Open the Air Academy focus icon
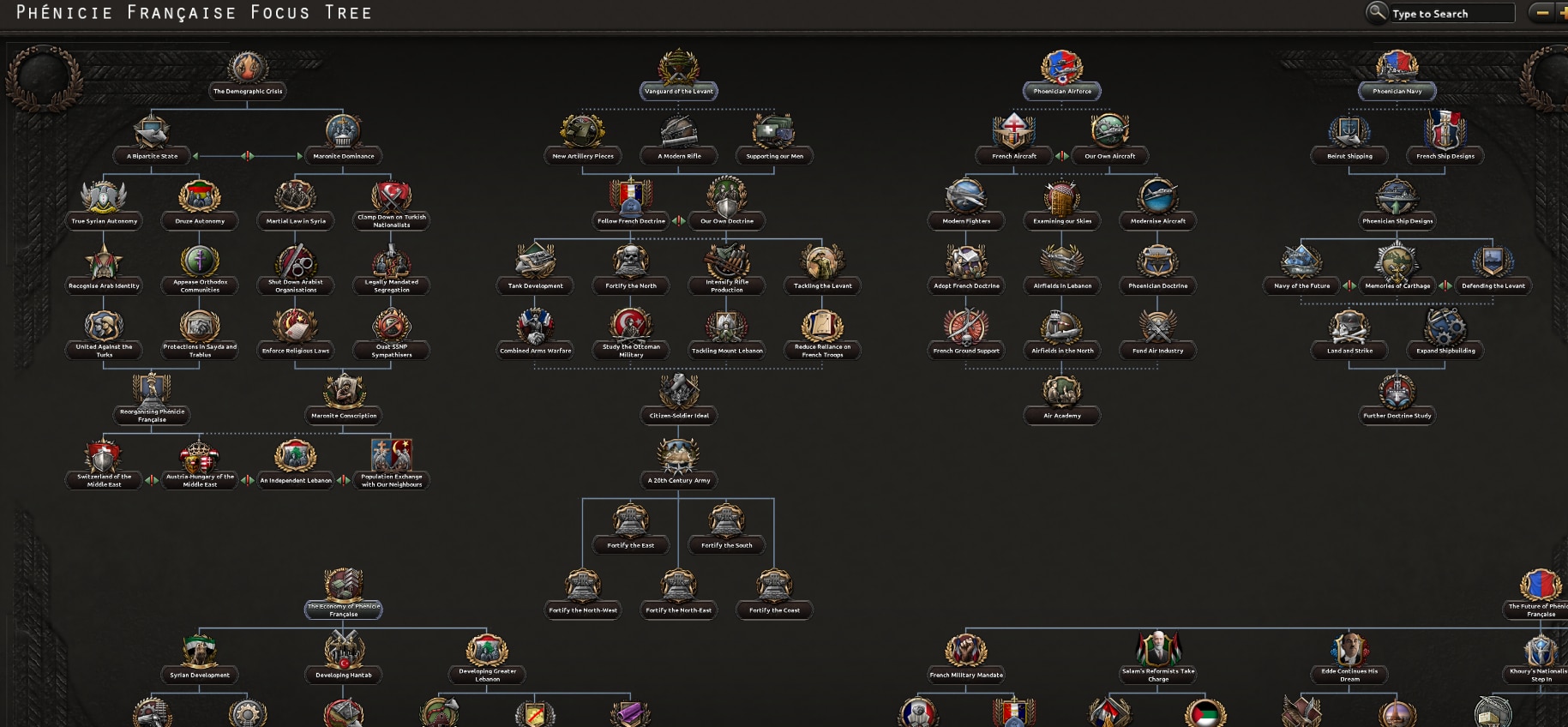 1062,391
